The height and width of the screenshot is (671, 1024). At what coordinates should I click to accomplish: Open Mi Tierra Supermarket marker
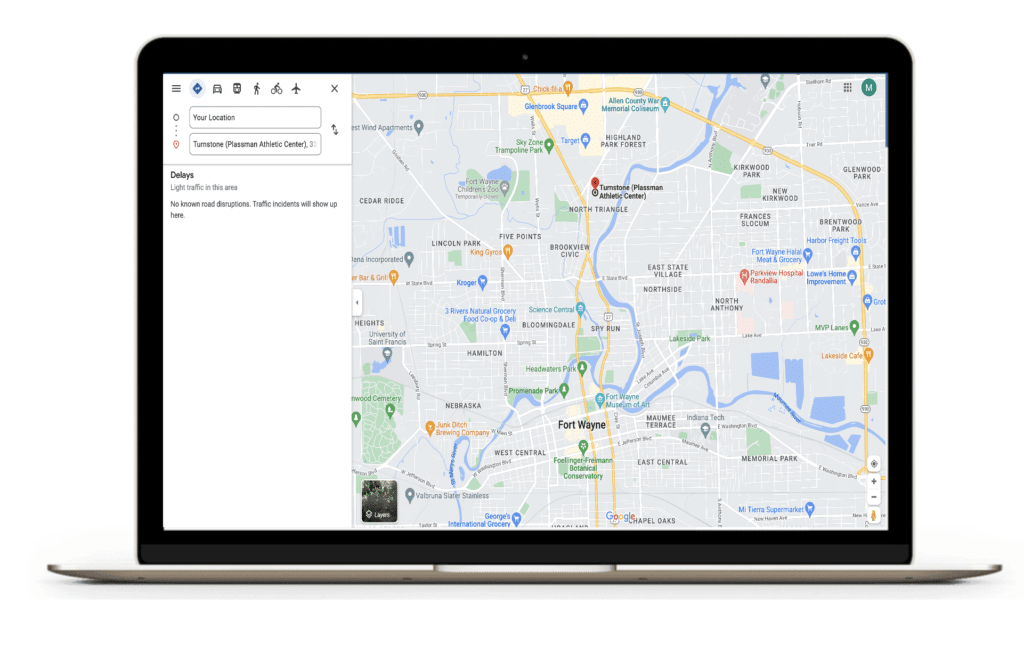pyautogui.click(x=810, y=508)
